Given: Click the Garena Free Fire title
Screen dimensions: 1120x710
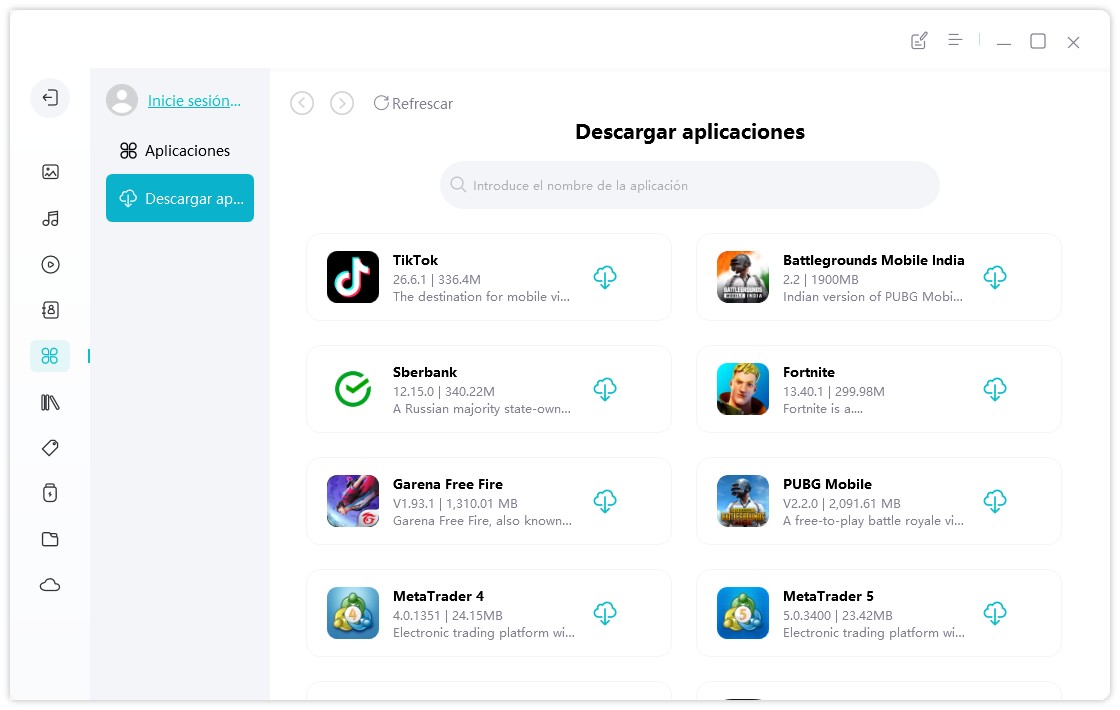Looking at the screenshot, I should coord(448,484).
